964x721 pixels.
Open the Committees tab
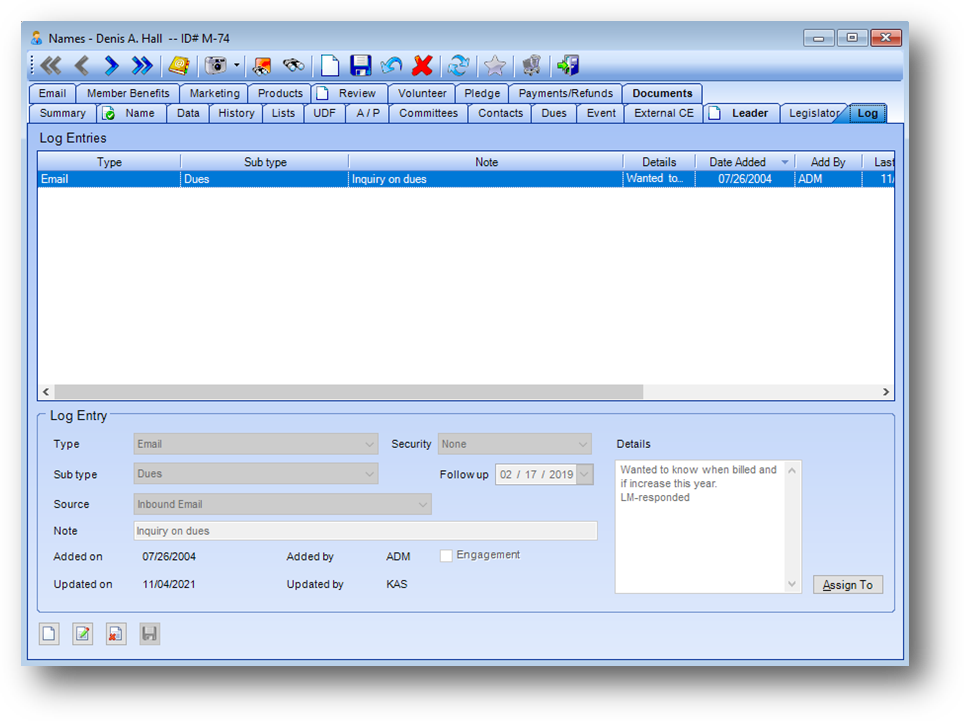pyautogui.click(x=429, y=113)
